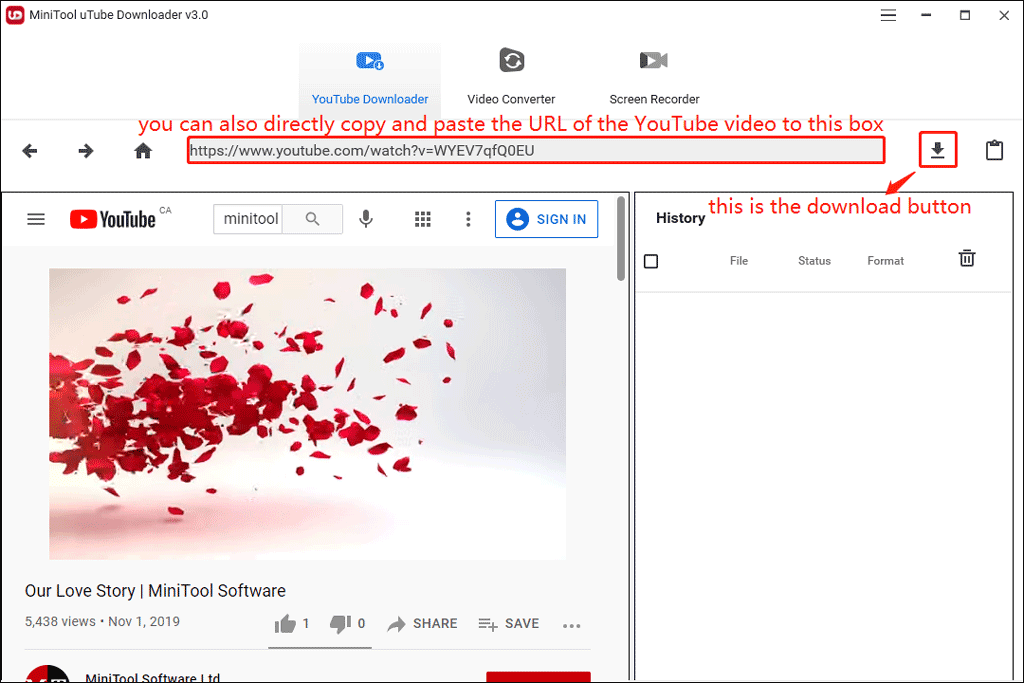The image size is (1024, 683).
Task: Click the download button beside the URL box
Action: [x=937, y=149]
